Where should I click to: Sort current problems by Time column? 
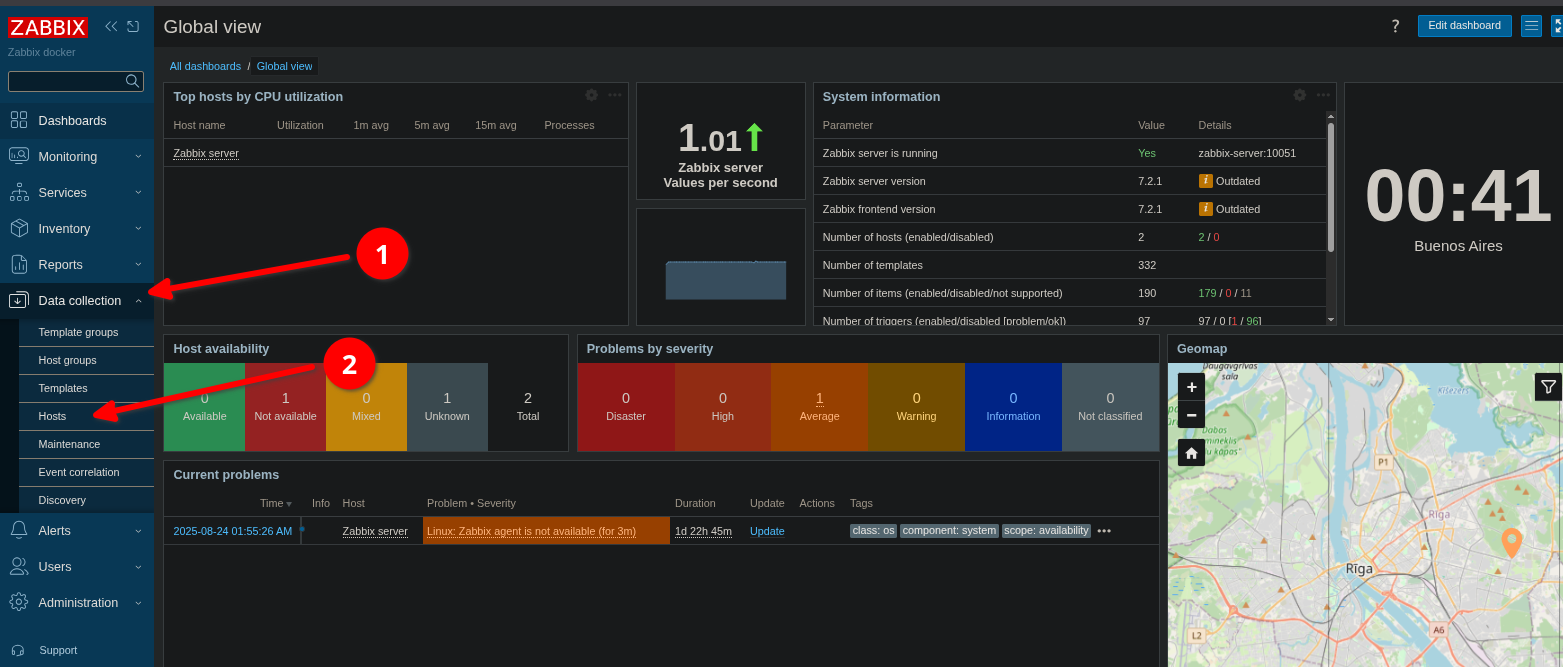273,503
